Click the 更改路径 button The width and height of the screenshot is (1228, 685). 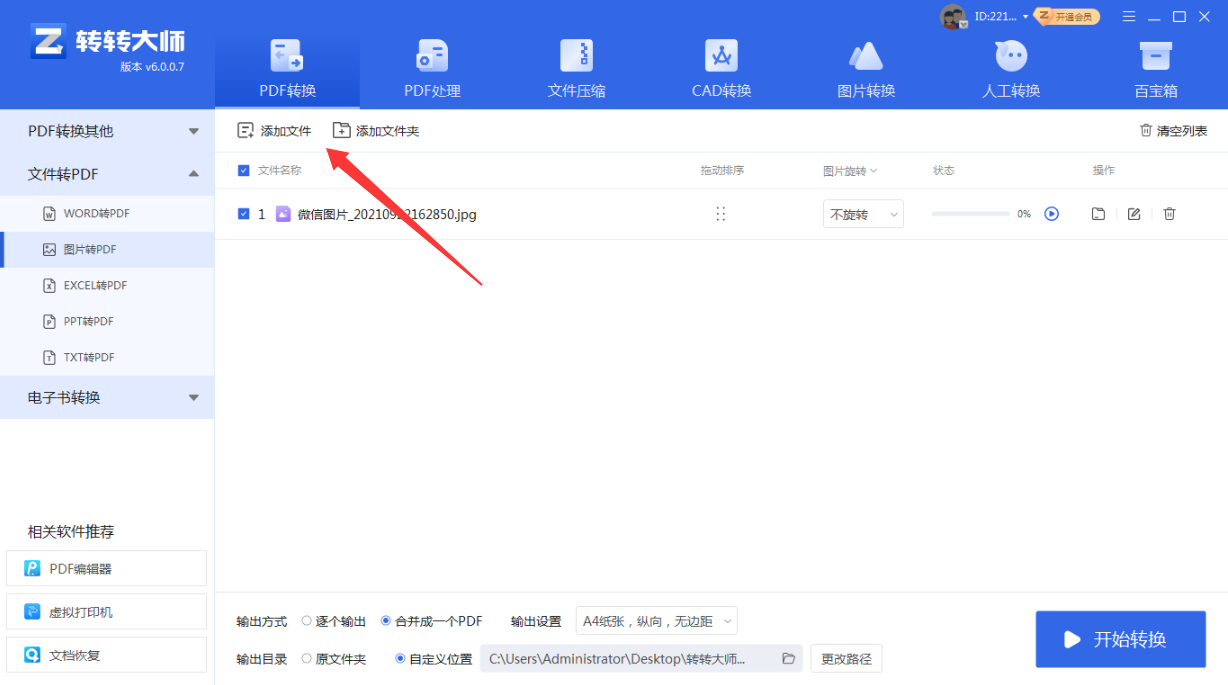846,659
